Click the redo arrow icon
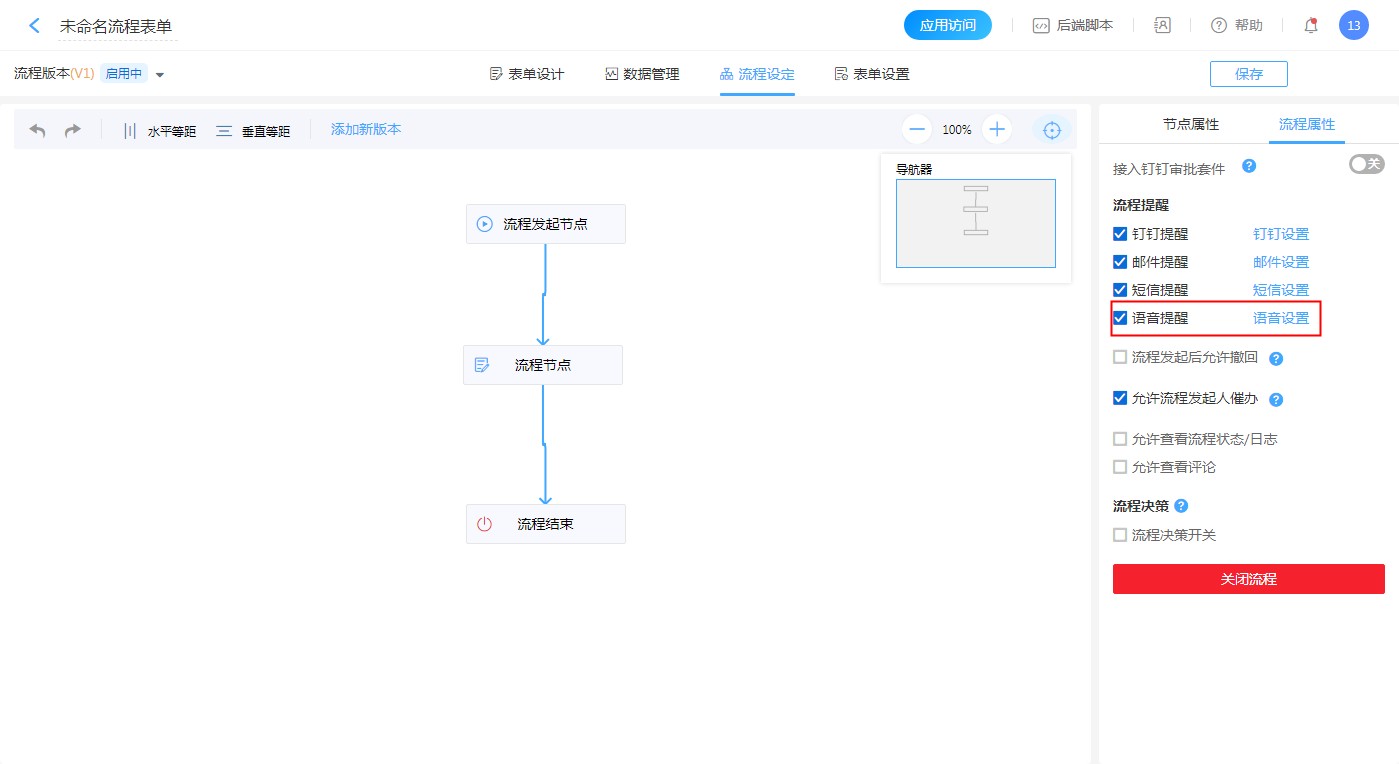Viewport: 1399px width, 764px height. [73, 130]
